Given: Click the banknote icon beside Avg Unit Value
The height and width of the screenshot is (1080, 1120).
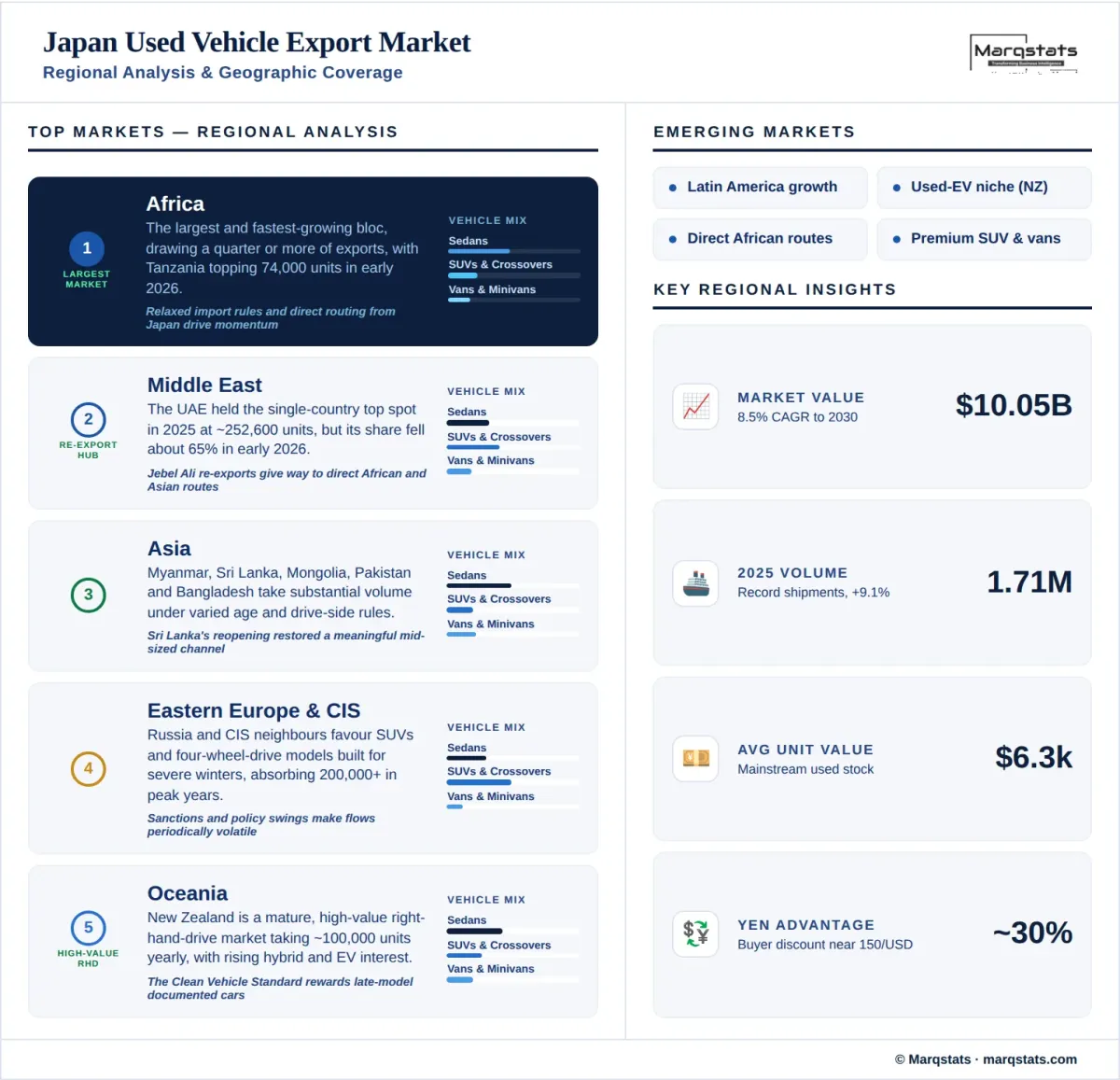Looking at the screenshot, I should point(695,758).
